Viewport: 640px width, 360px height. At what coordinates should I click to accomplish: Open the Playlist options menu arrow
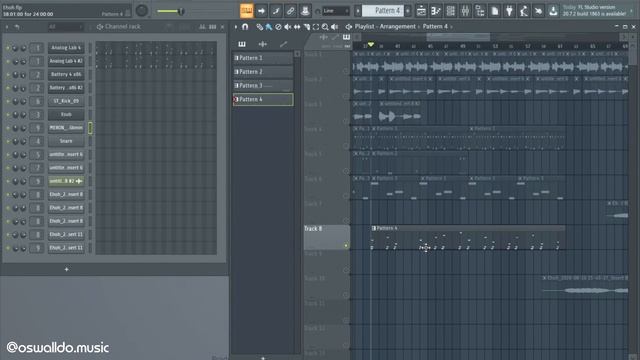236,27
